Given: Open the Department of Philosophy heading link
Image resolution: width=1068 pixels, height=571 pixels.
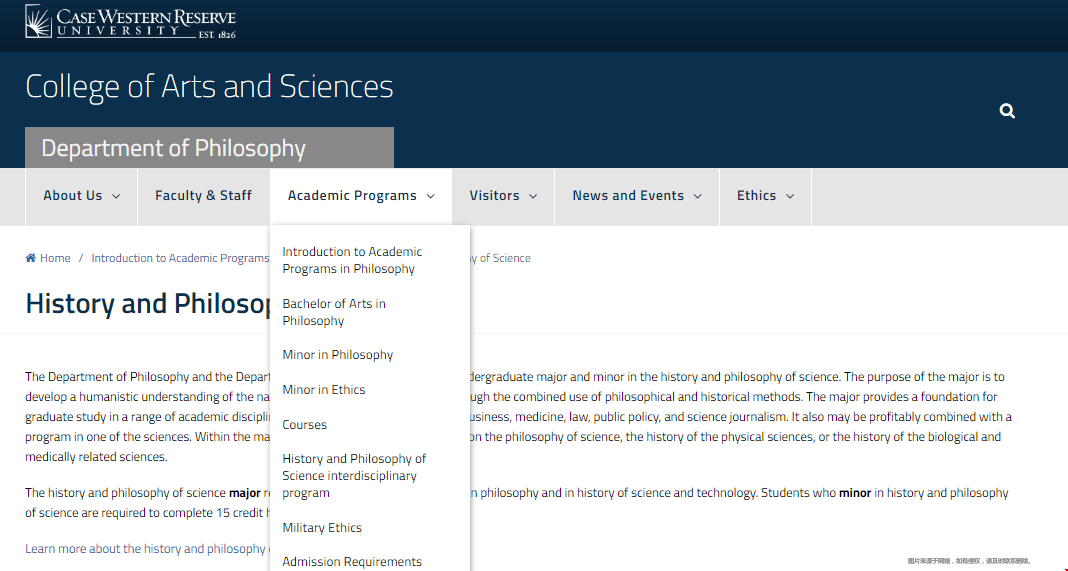Looking at the screenshot, I should 173,148.
